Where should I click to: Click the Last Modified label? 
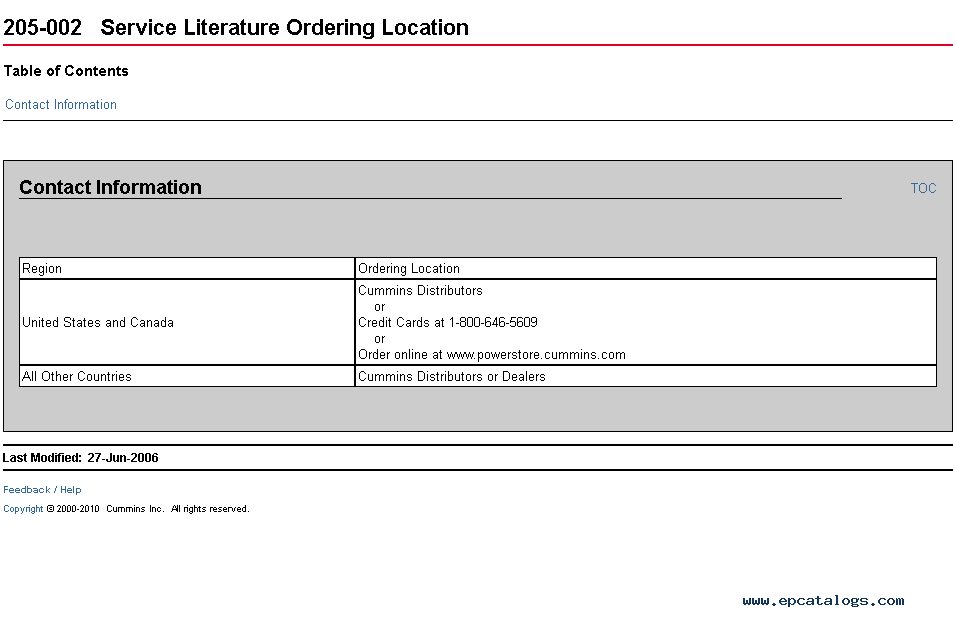point(42,458)
